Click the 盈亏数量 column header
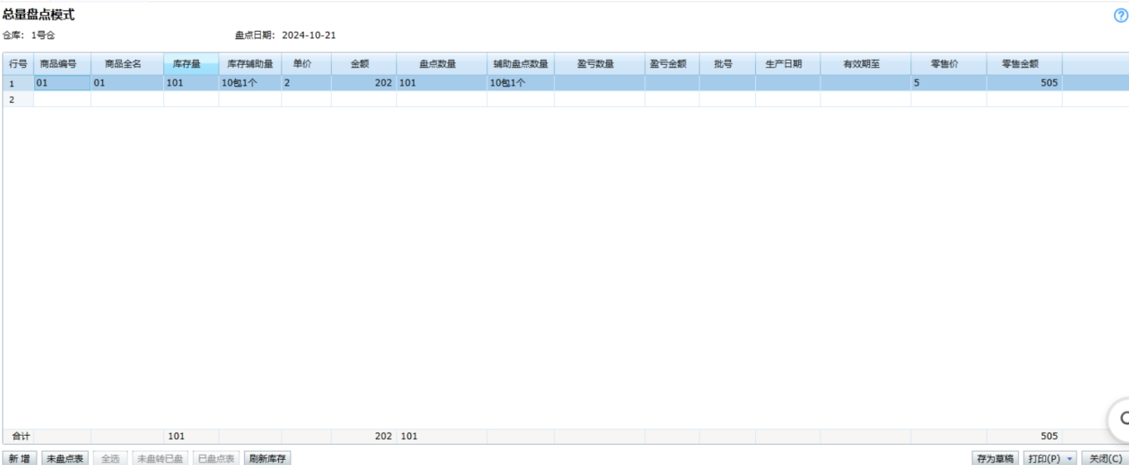This screenshot has width=1129, height=465. pyautogui.click(x=598, y=64)
